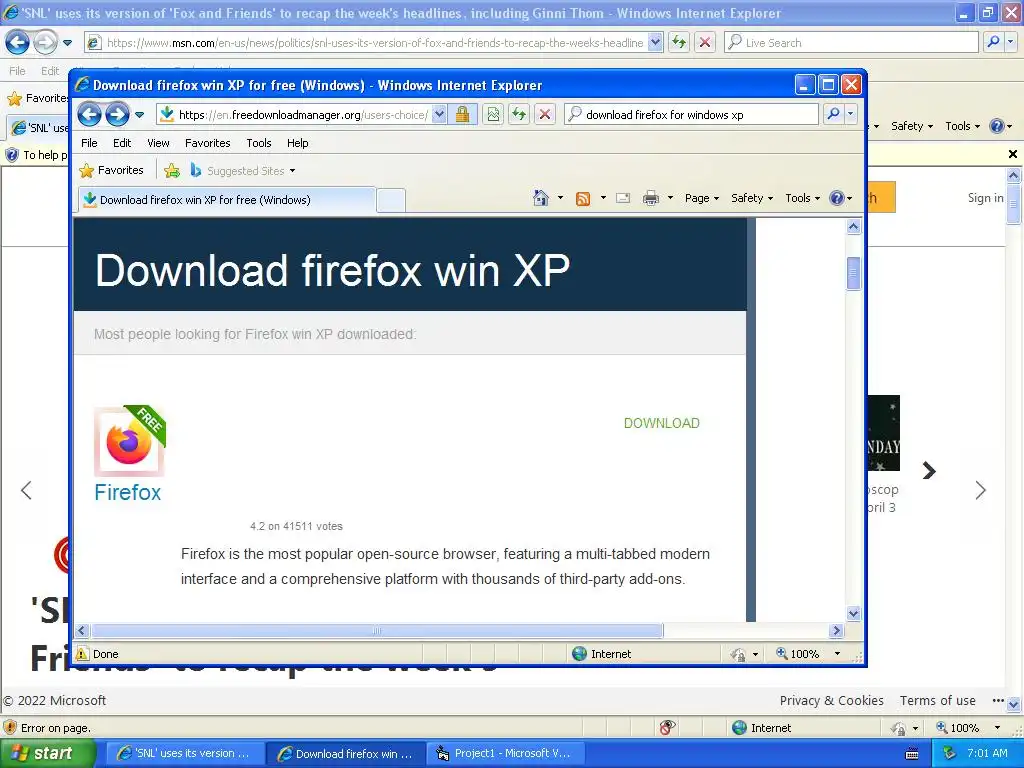Open Tools menu in front menu bar
The image size is (1024, 768).
(259, 143)
